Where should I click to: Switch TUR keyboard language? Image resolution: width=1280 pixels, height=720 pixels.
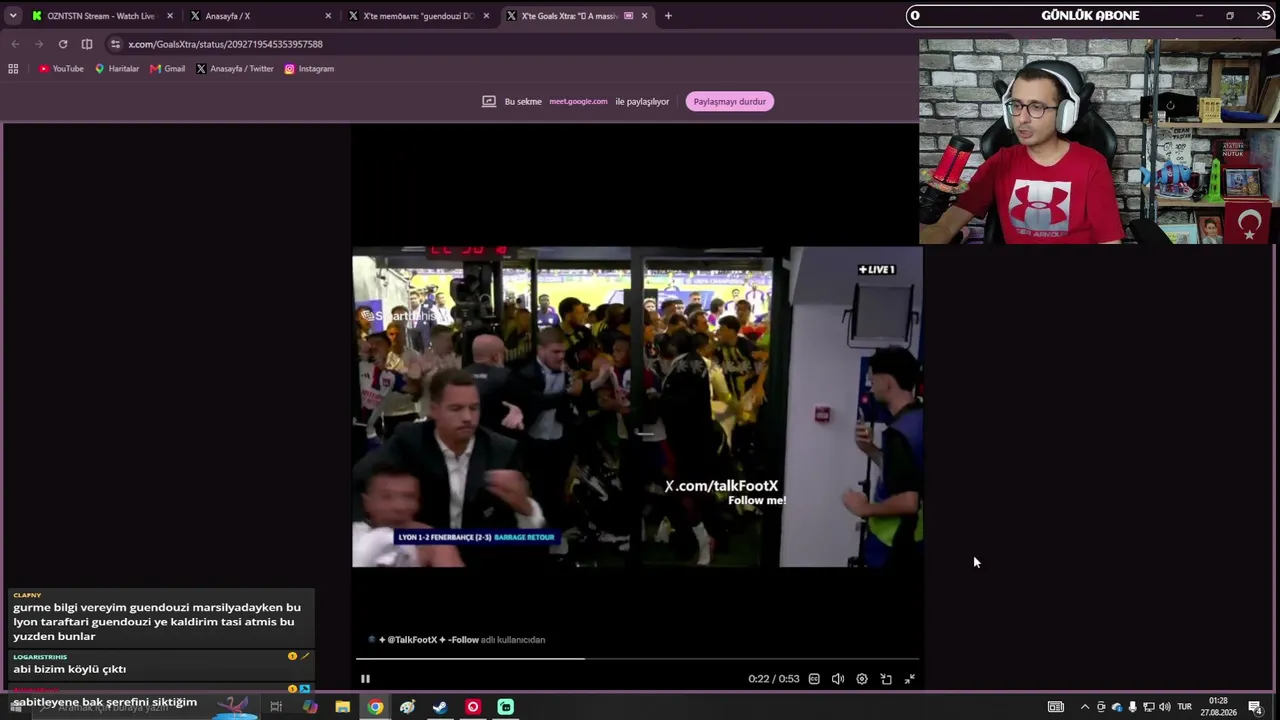pyautogui.click(x=1185, y=707)
